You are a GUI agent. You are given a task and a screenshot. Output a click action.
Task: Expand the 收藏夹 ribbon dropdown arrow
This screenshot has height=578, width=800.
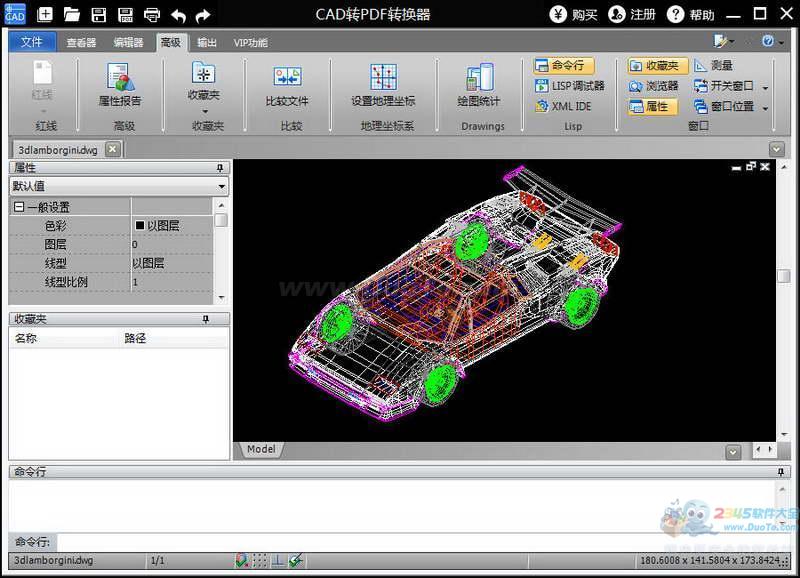[x=205, y=111]
